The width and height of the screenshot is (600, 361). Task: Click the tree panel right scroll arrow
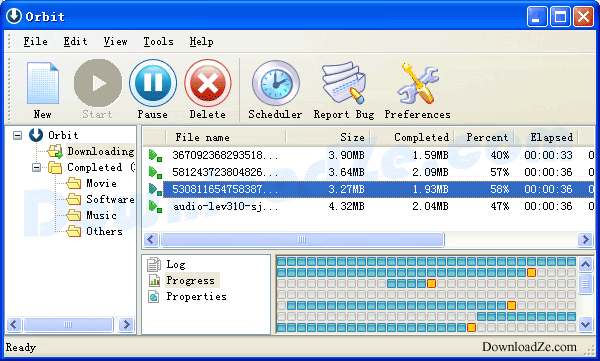click(x=126, y=325)
